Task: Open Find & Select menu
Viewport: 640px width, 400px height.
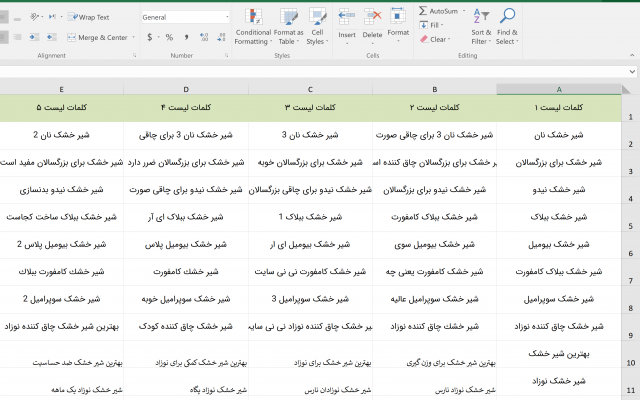Action: [x=507, y=27]
